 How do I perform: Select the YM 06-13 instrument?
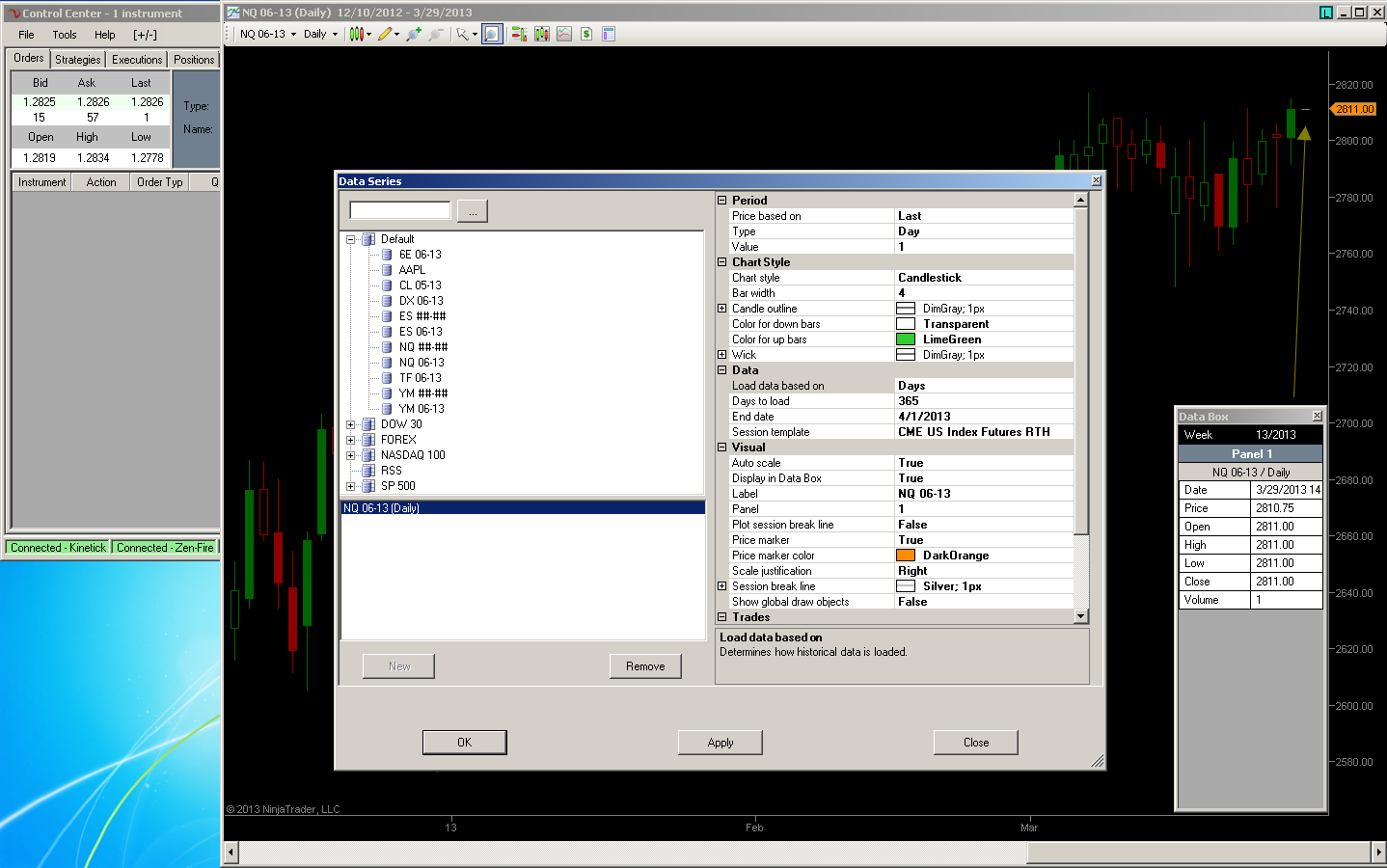[x=422, y=409]
